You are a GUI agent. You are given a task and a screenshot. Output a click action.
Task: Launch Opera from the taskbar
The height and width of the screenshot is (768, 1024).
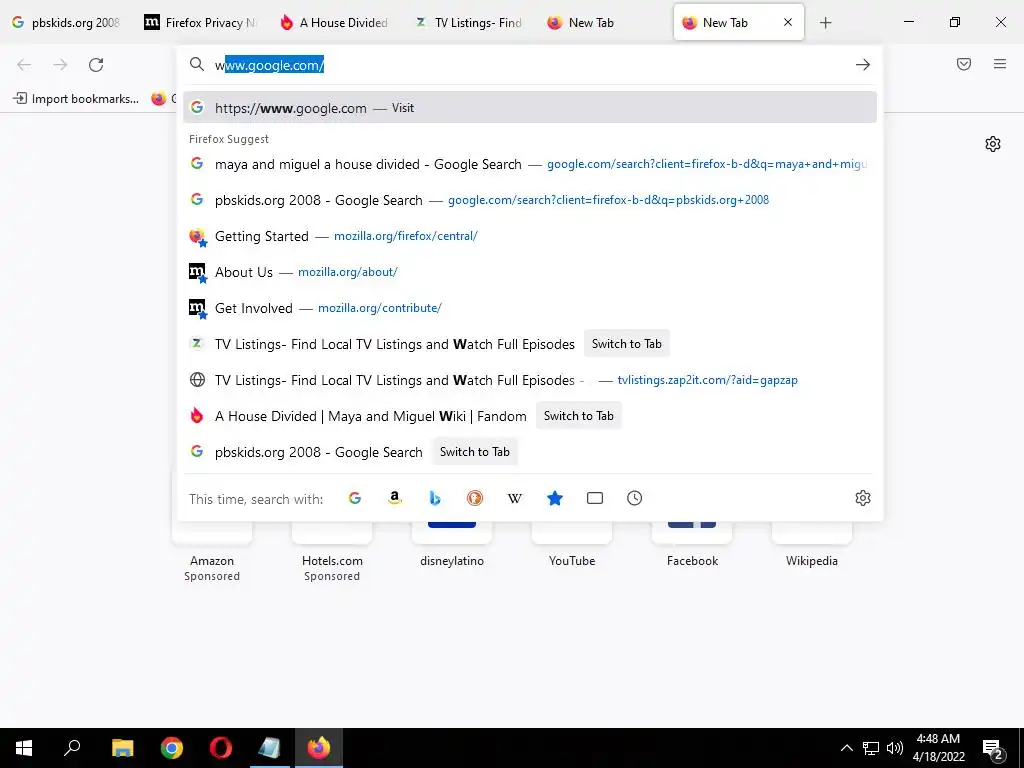tap(221, 748)
